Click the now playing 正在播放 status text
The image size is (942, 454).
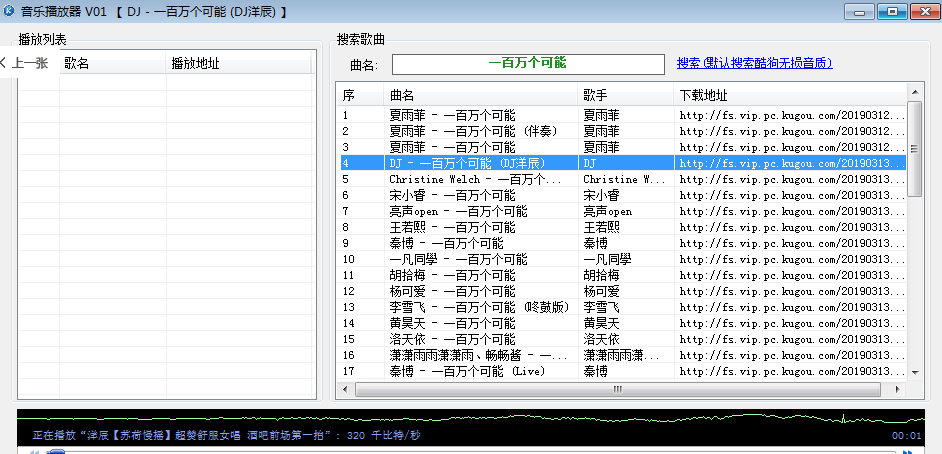228,435
